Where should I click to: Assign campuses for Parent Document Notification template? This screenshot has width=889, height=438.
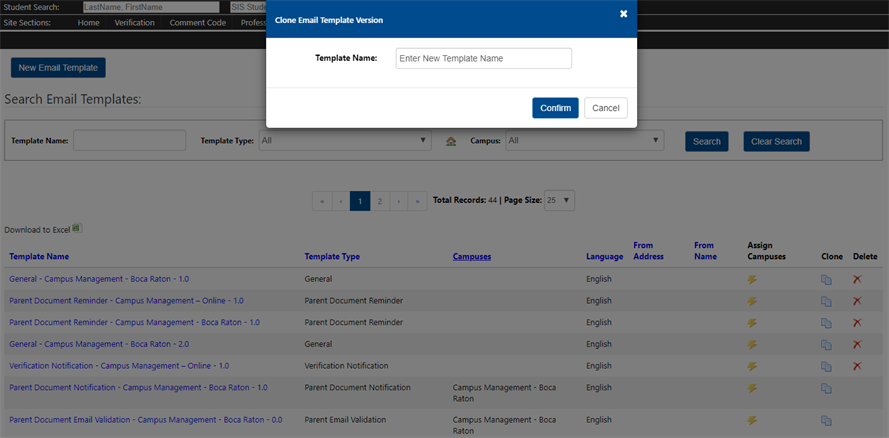pyautogui.click(x=752, y=388)
